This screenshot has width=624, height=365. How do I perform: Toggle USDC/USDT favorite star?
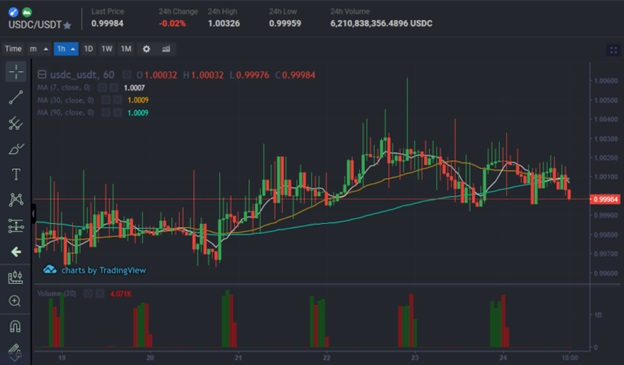pyautogui.click(x=67, y=25)
